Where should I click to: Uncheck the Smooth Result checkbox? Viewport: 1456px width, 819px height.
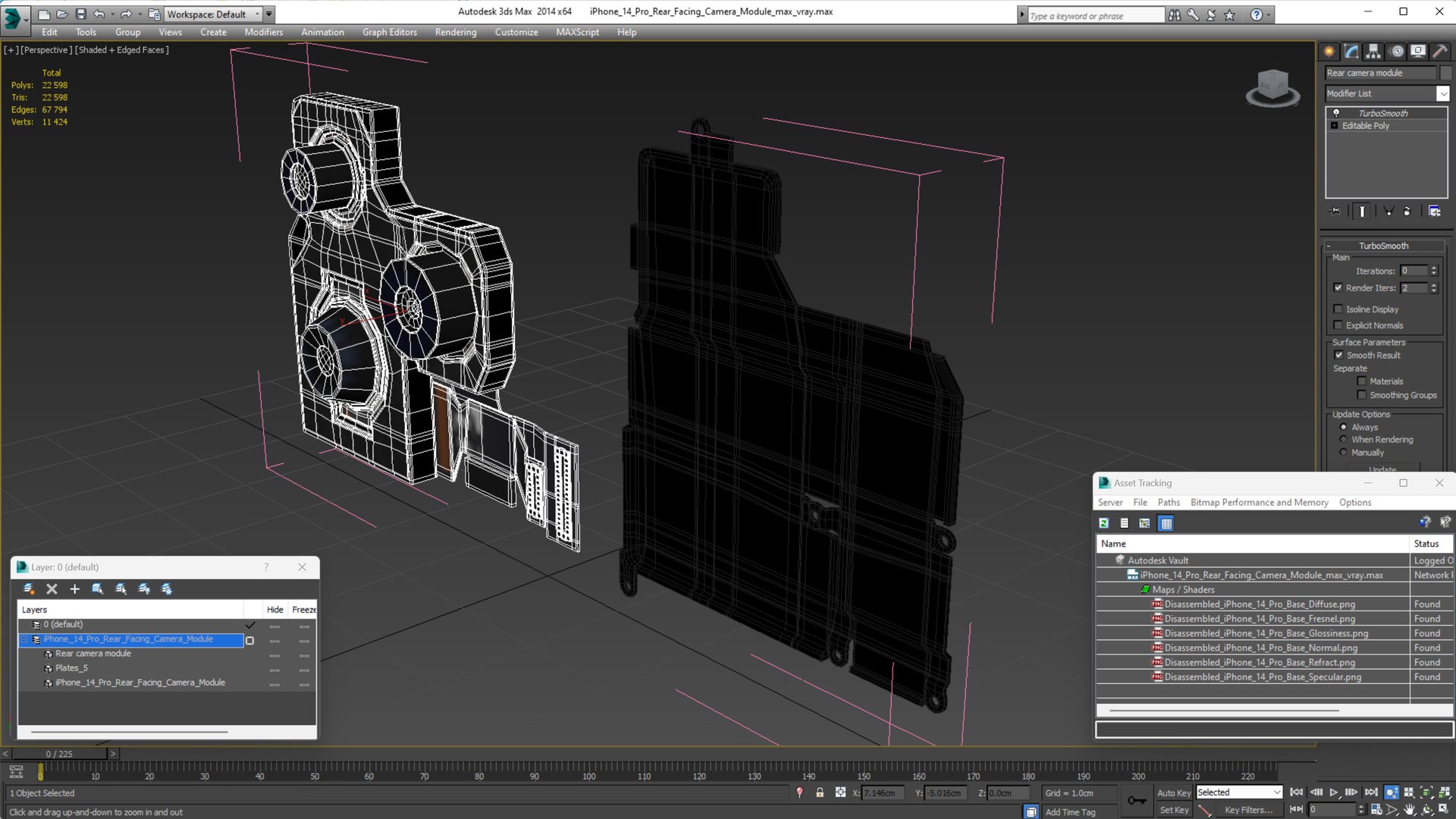[x=1339, y=356]
